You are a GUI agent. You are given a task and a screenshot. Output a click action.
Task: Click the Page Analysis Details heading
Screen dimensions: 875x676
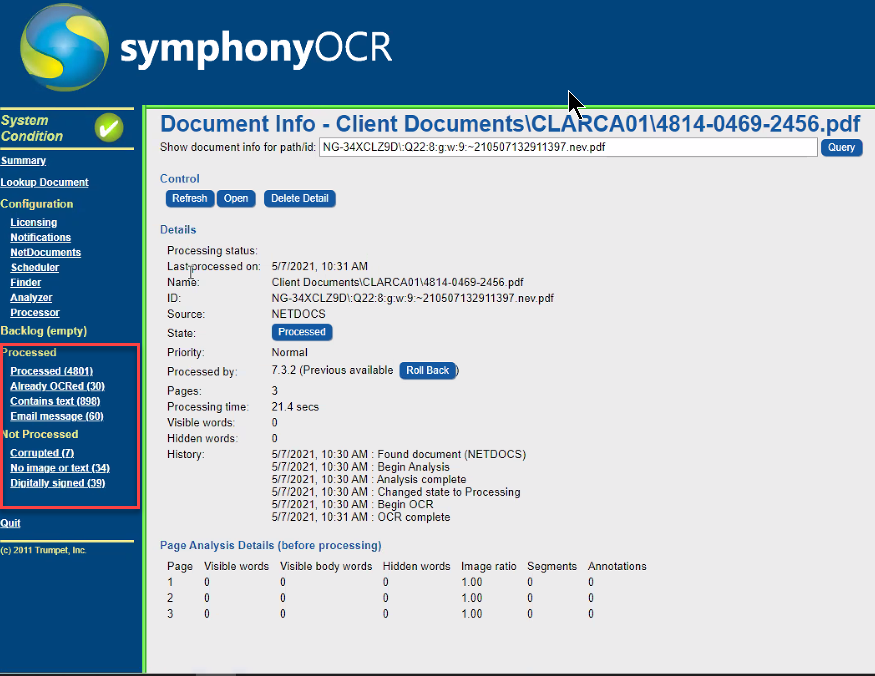tap(271, 545)
